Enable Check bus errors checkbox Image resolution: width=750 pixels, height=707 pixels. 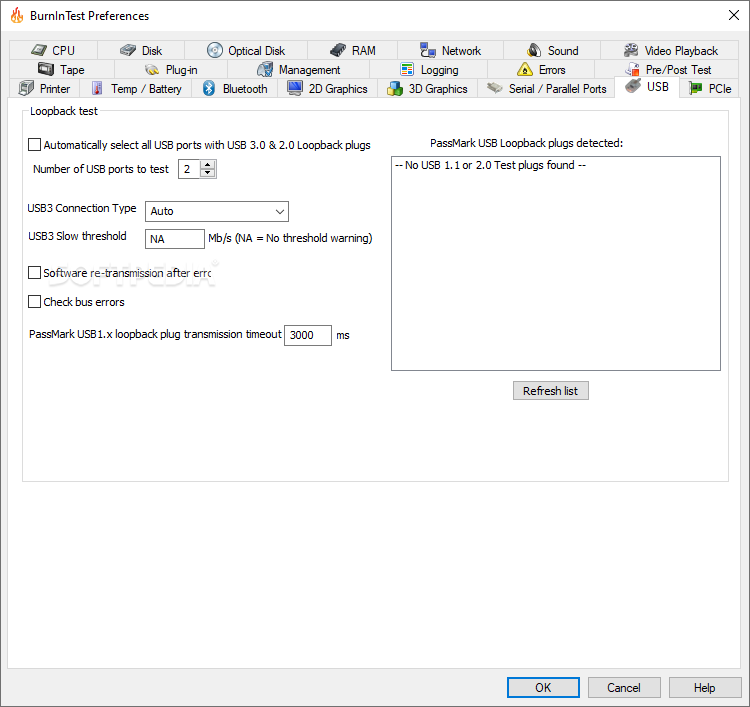tap(34, 302)
